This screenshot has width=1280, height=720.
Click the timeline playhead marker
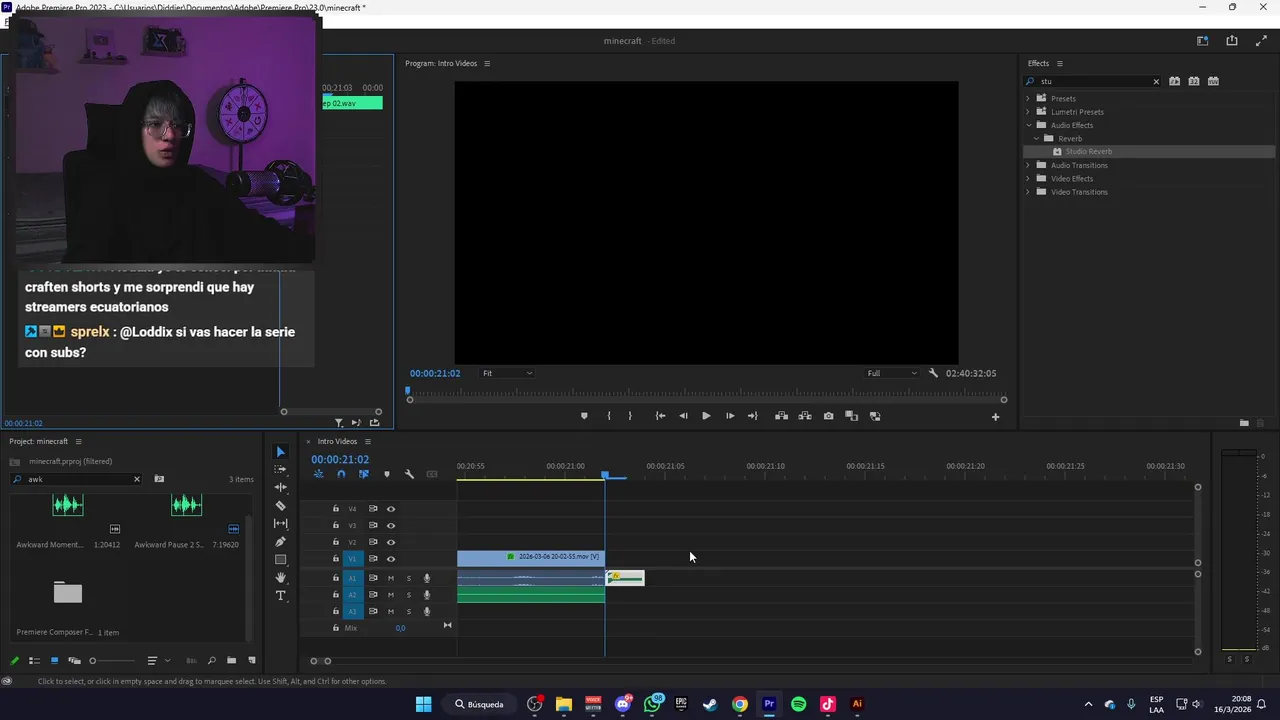[x=604, y=475]
